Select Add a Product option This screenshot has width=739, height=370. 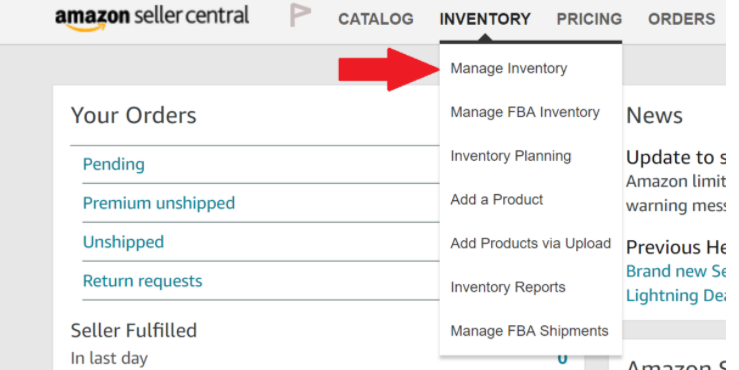click(x=497, y=199)
